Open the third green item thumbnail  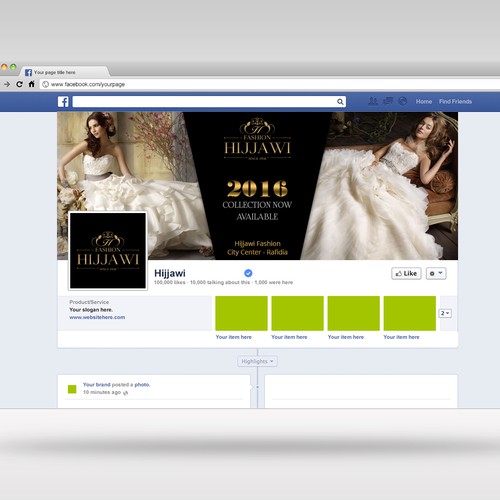354,313
